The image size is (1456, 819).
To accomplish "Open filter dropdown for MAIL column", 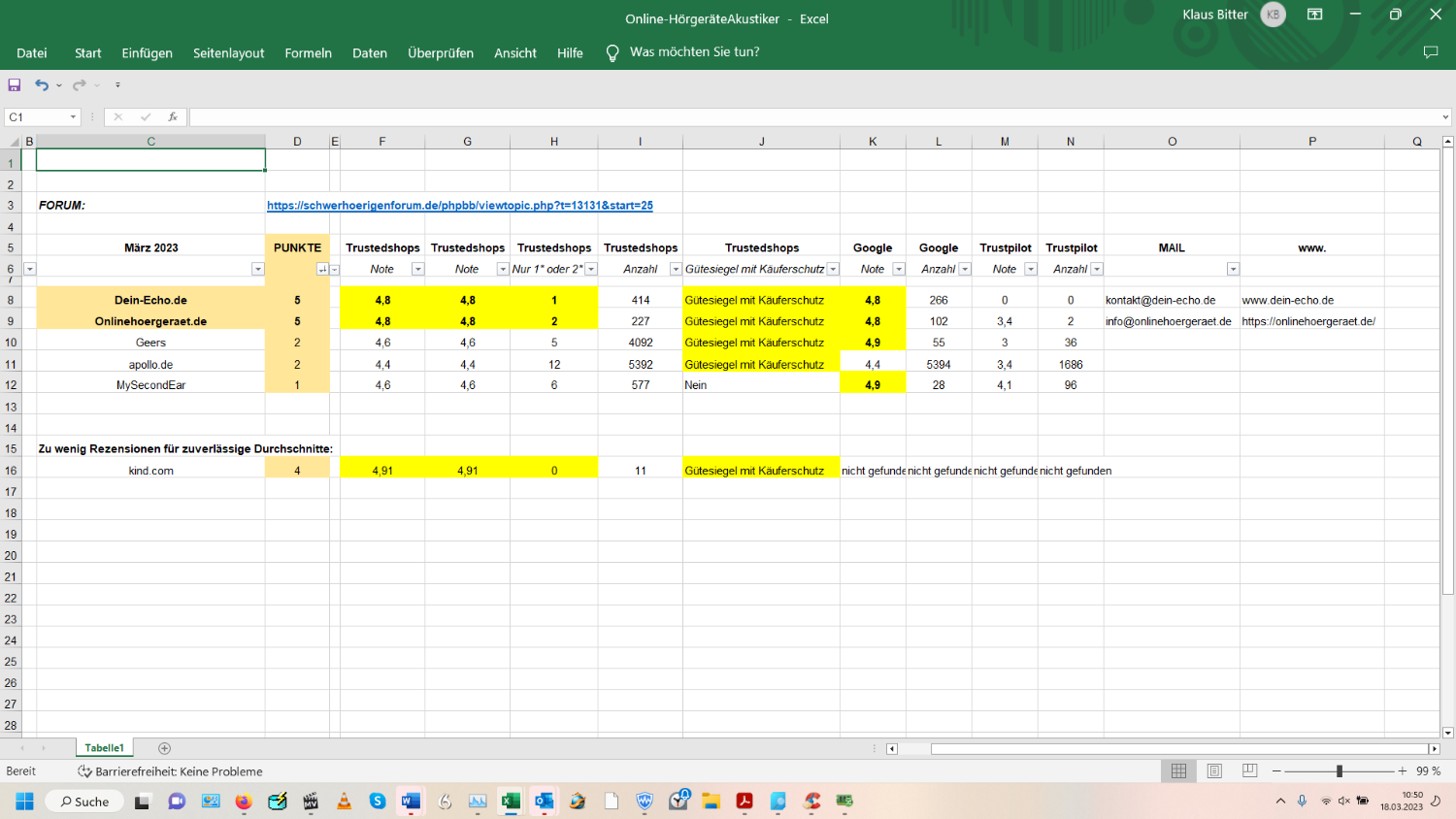I will coord(1233,270).
